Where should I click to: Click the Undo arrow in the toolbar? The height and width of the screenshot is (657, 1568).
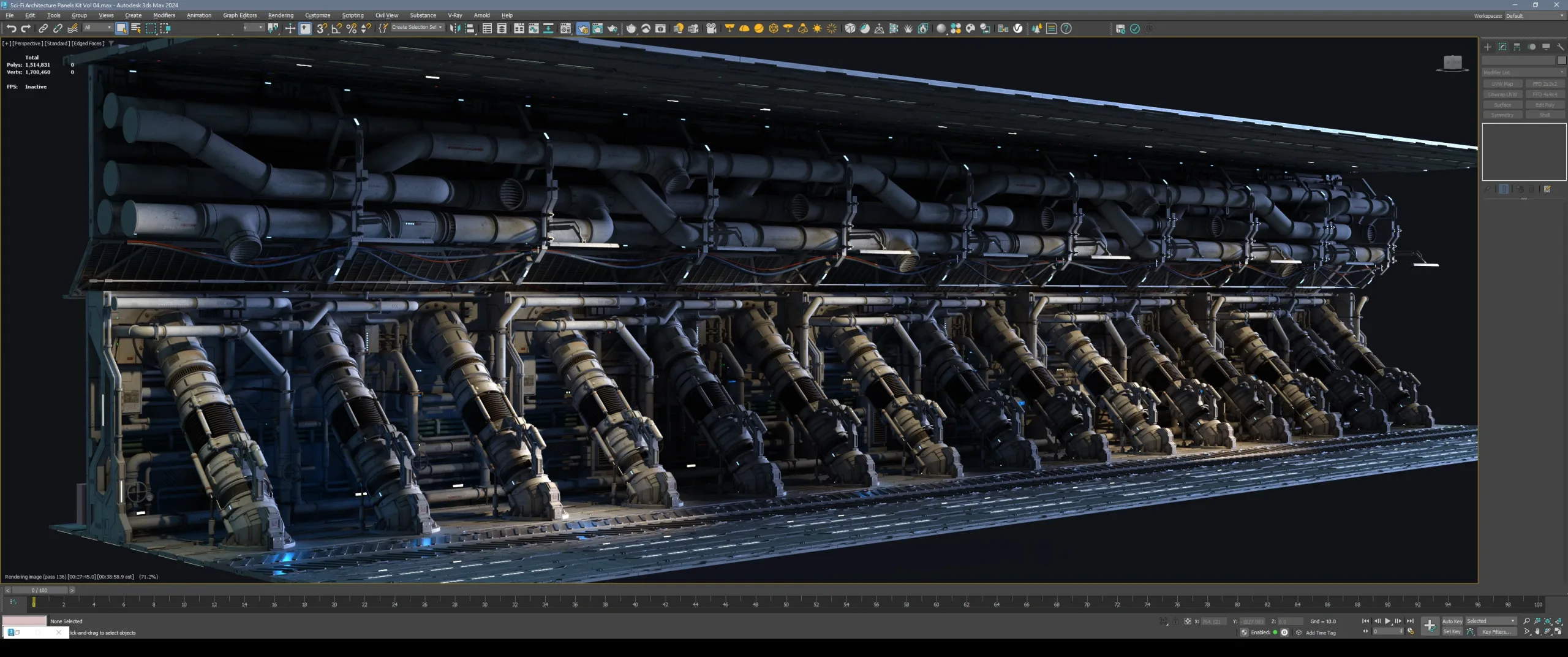click(11, 28)
